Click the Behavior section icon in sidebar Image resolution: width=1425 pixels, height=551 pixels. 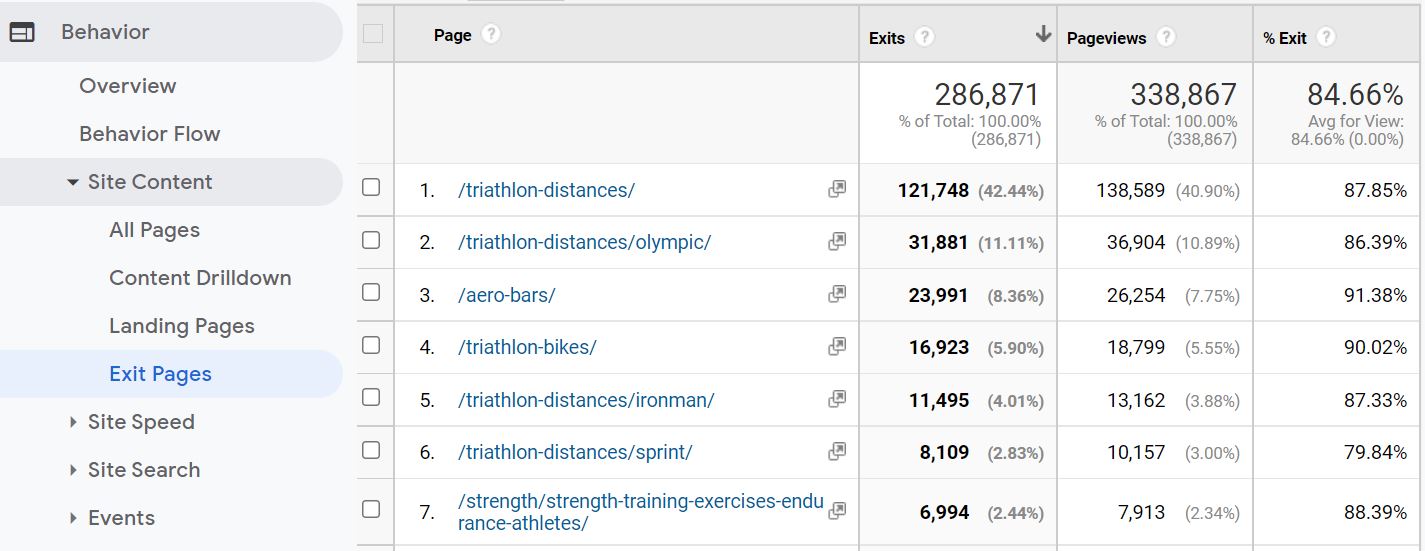pyautogui.click(x=22, y=32)
